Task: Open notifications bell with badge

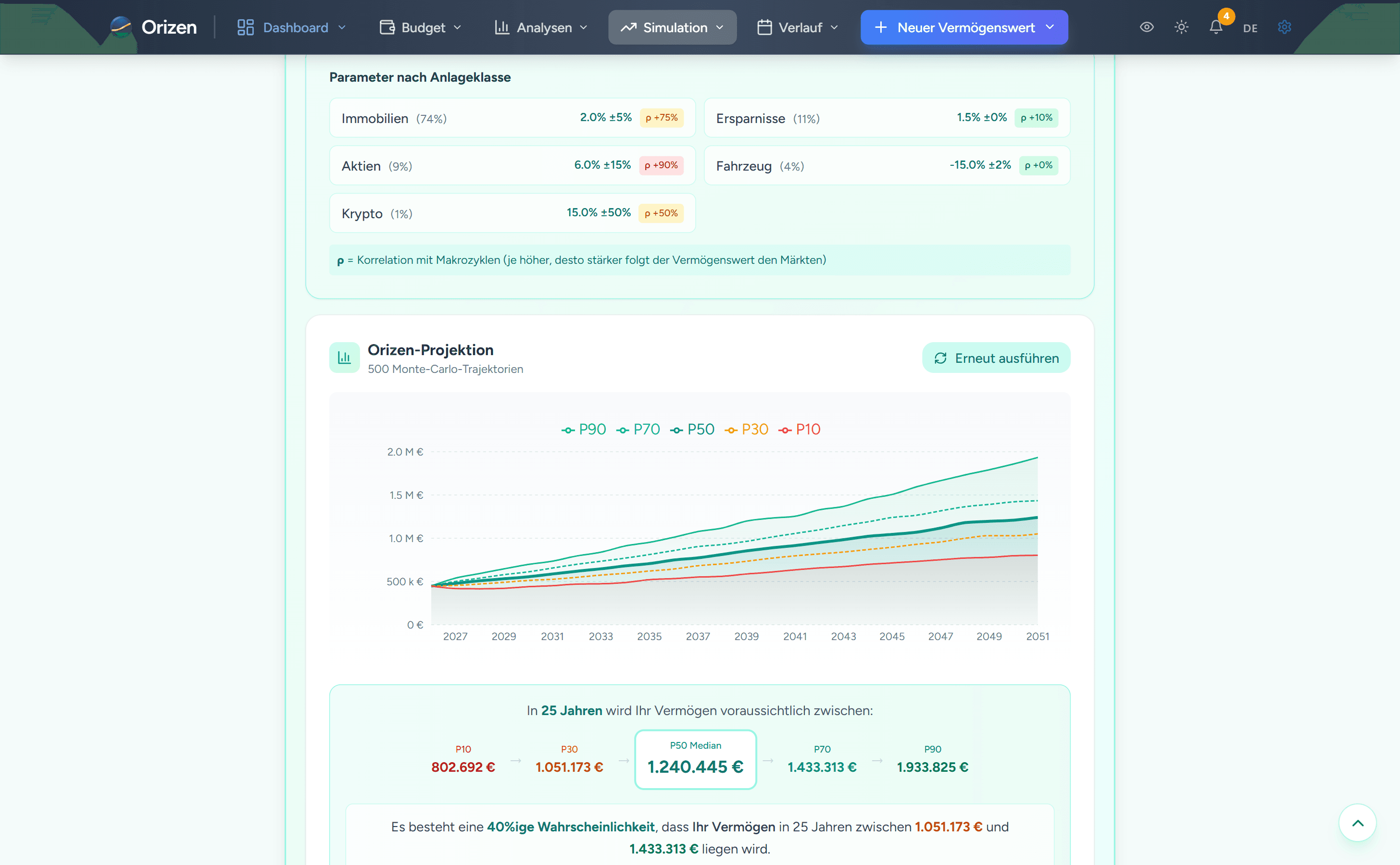Action: pos(1216,26)
